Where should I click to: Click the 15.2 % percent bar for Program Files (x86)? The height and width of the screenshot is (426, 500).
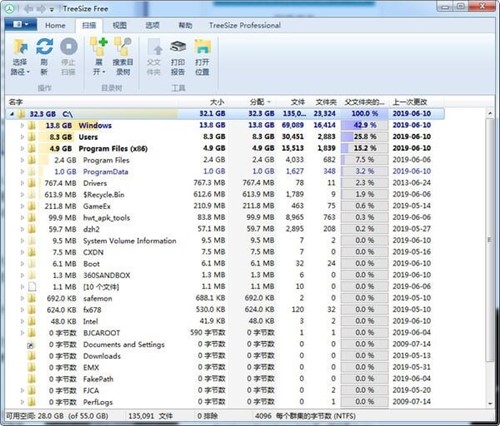[x=365, y=148]
